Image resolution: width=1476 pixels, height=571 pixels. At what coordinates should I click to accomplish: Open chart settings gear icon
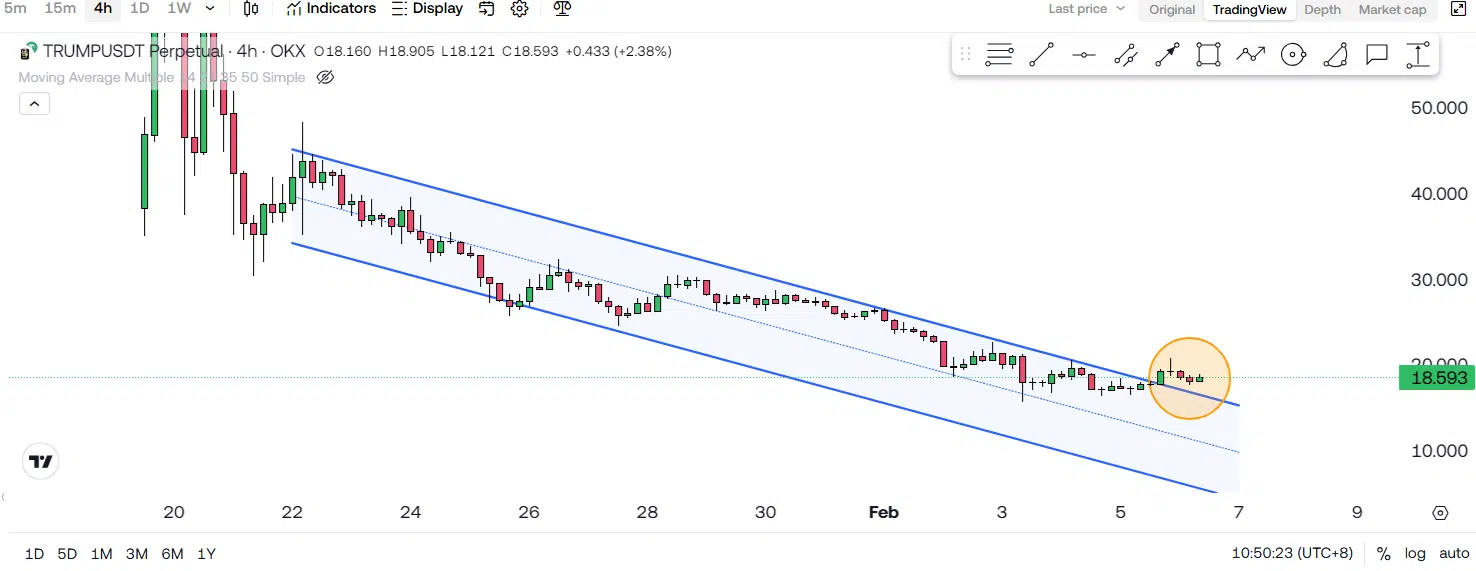tap(519, 9)
